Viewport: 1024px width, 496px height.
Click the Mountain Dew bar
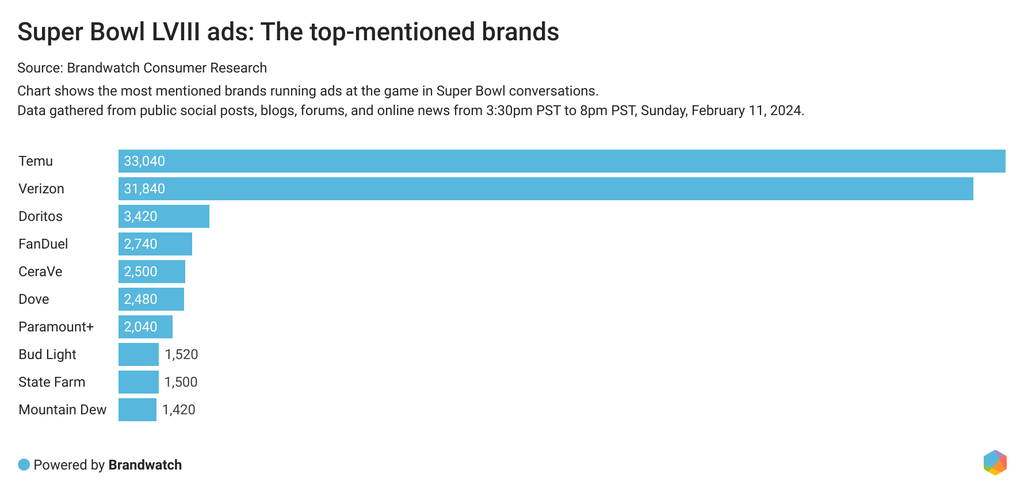pyautogui.click(x=137, y=409)
